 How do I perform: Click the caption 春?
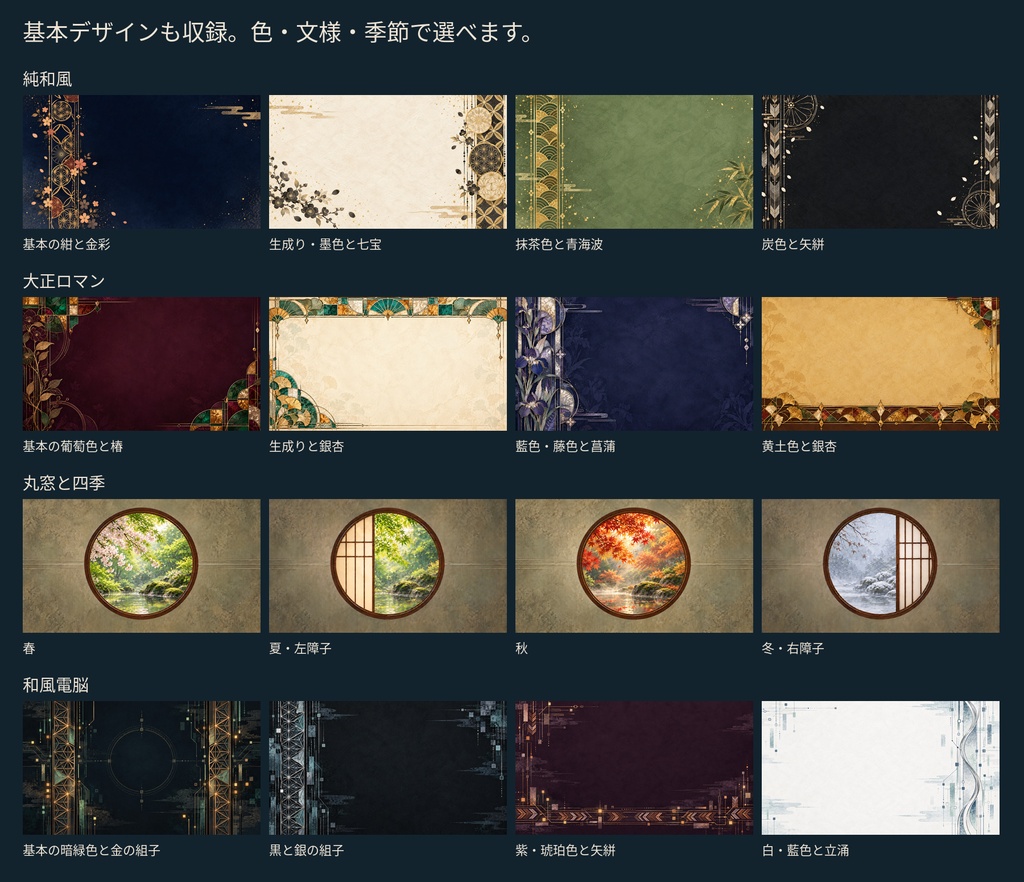29,648
